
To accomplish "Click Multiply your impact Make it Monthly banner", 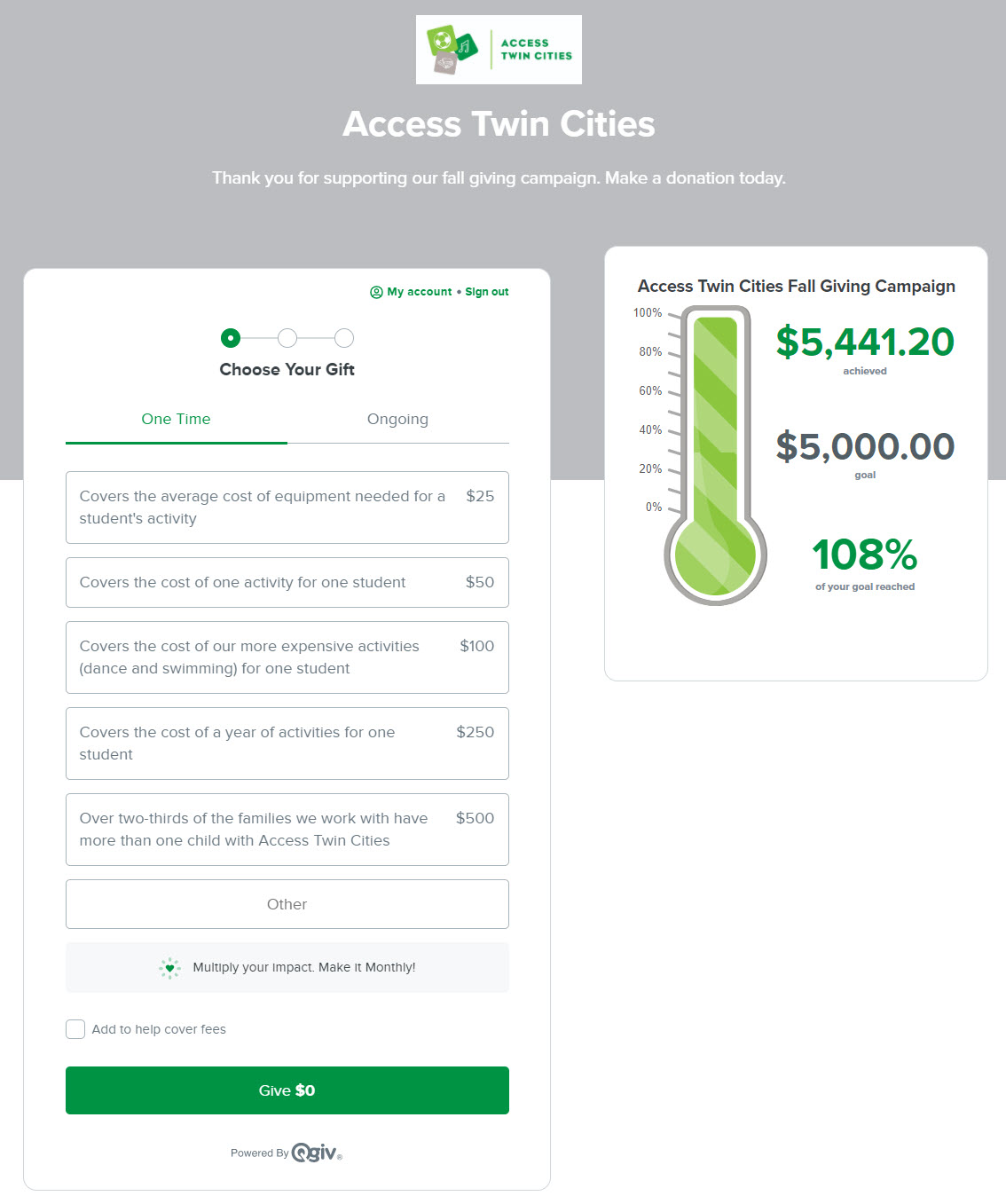I will click(287, 968).
